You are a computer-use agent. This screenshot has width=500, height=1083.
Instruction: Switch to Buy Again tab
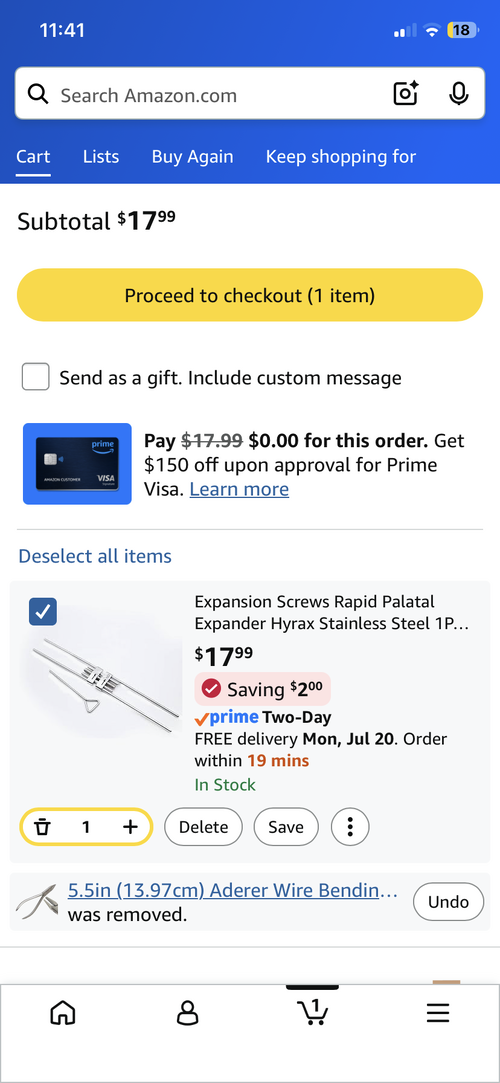point(193,157)
